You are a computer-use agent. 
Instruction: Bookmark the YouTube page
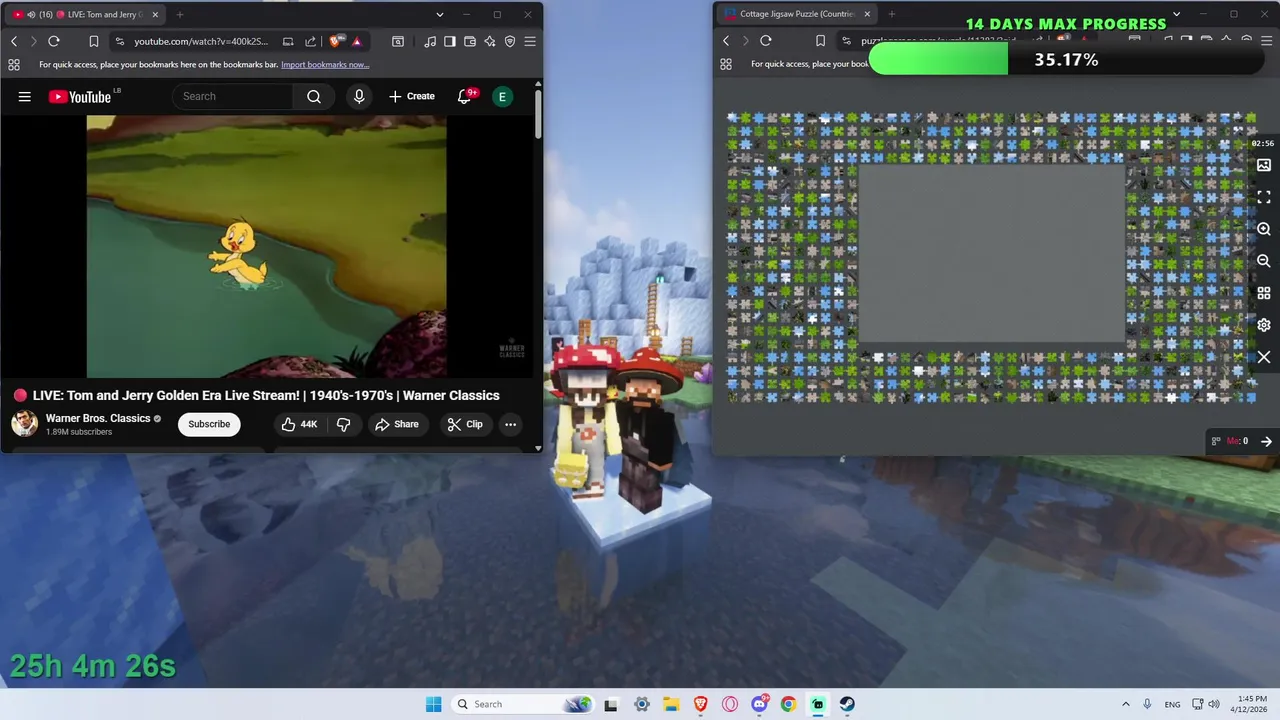(x=93, y=41)
